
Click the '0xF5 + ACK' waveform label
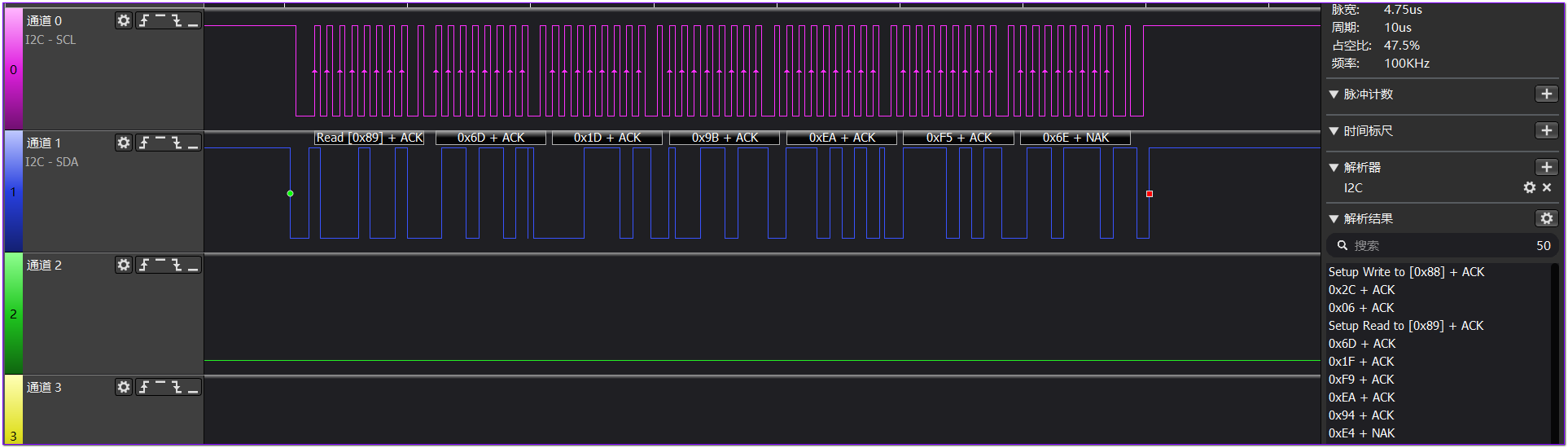point(959,138)
